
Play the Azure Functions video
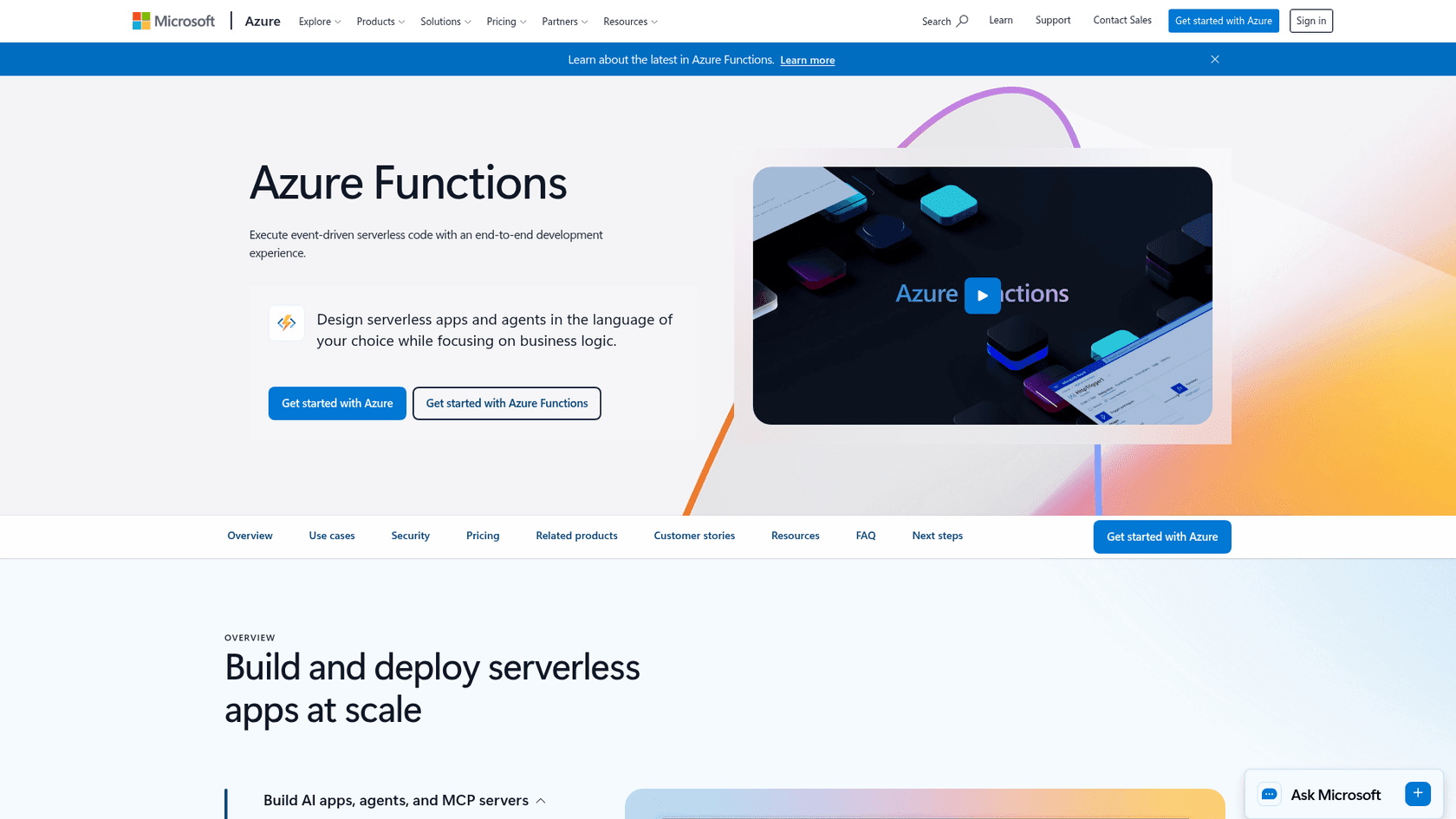(982, 296)
